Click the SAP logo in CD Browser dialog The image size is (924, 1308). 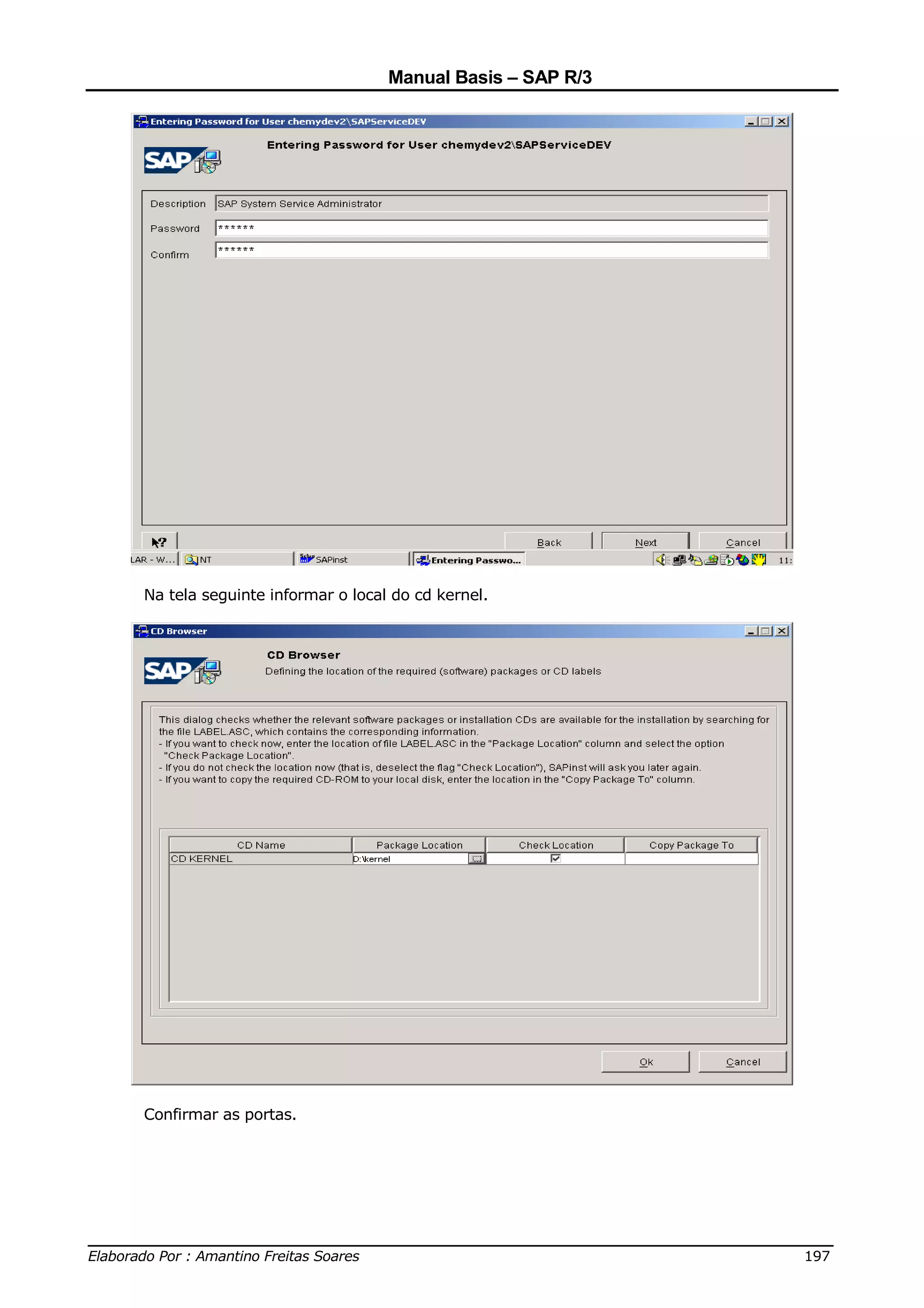point(182,671)
